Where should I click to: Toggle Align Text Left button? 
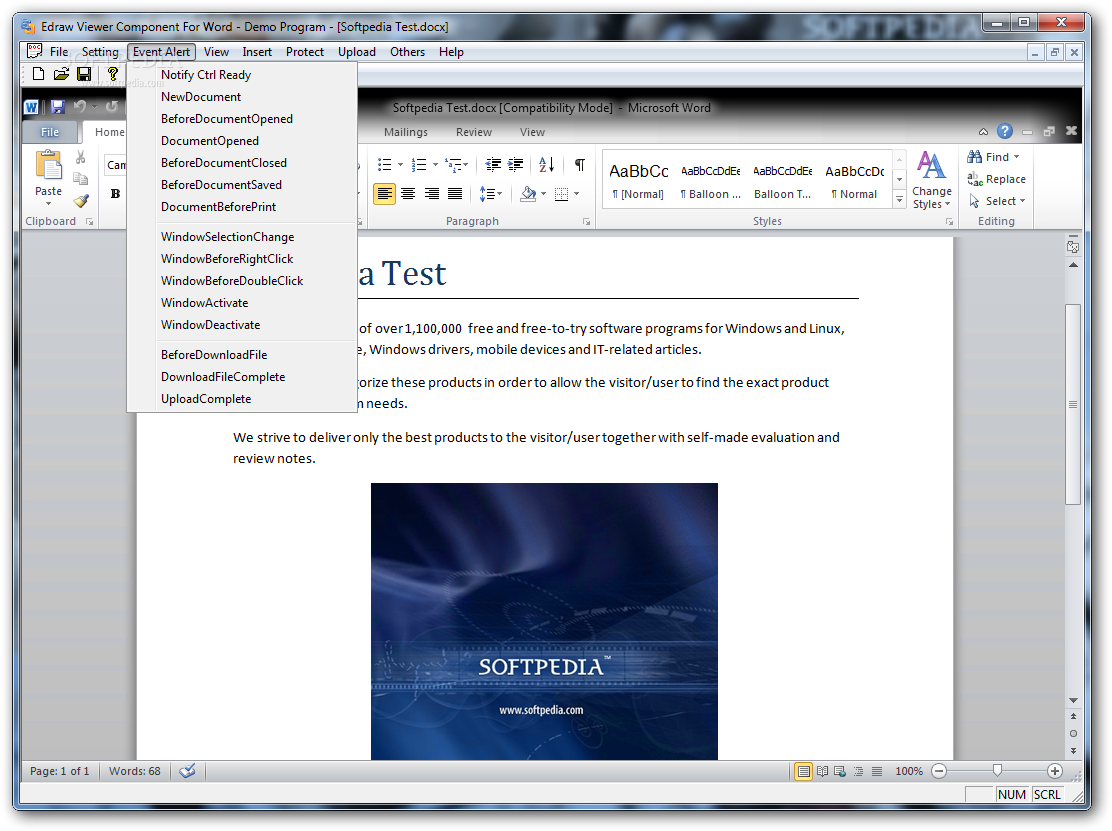[x=384, y=194]
